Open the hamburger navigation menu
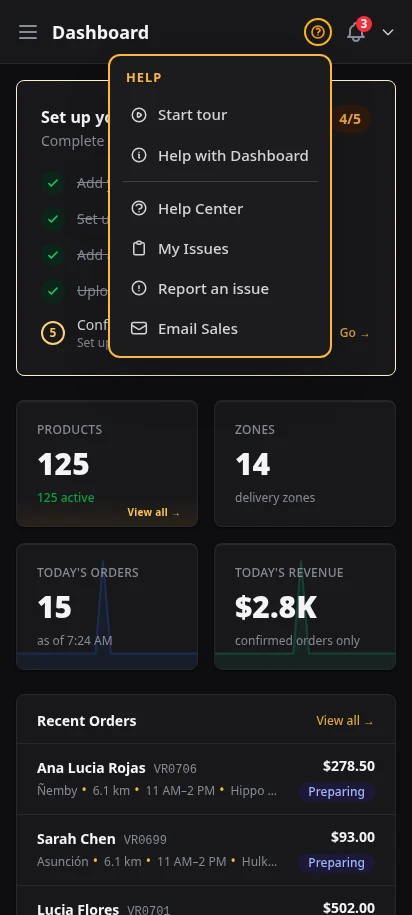This screenshot has height=915, width=412. pos(27,32)
